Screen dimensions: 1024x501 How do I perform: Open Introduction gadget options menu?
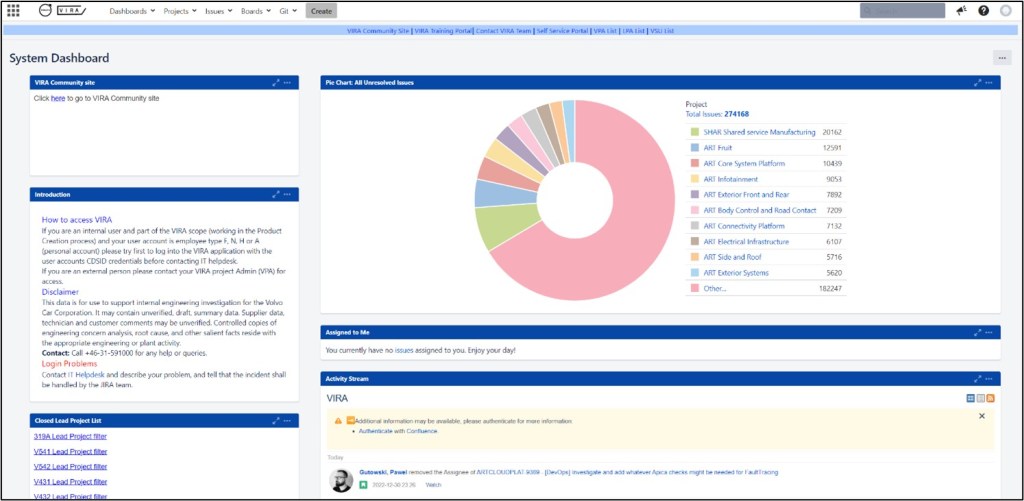(x=287, y=195)
